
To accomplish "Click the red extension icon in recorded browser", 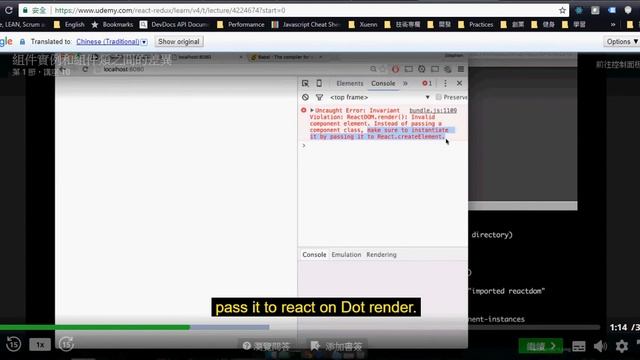I will pos(396,69).
